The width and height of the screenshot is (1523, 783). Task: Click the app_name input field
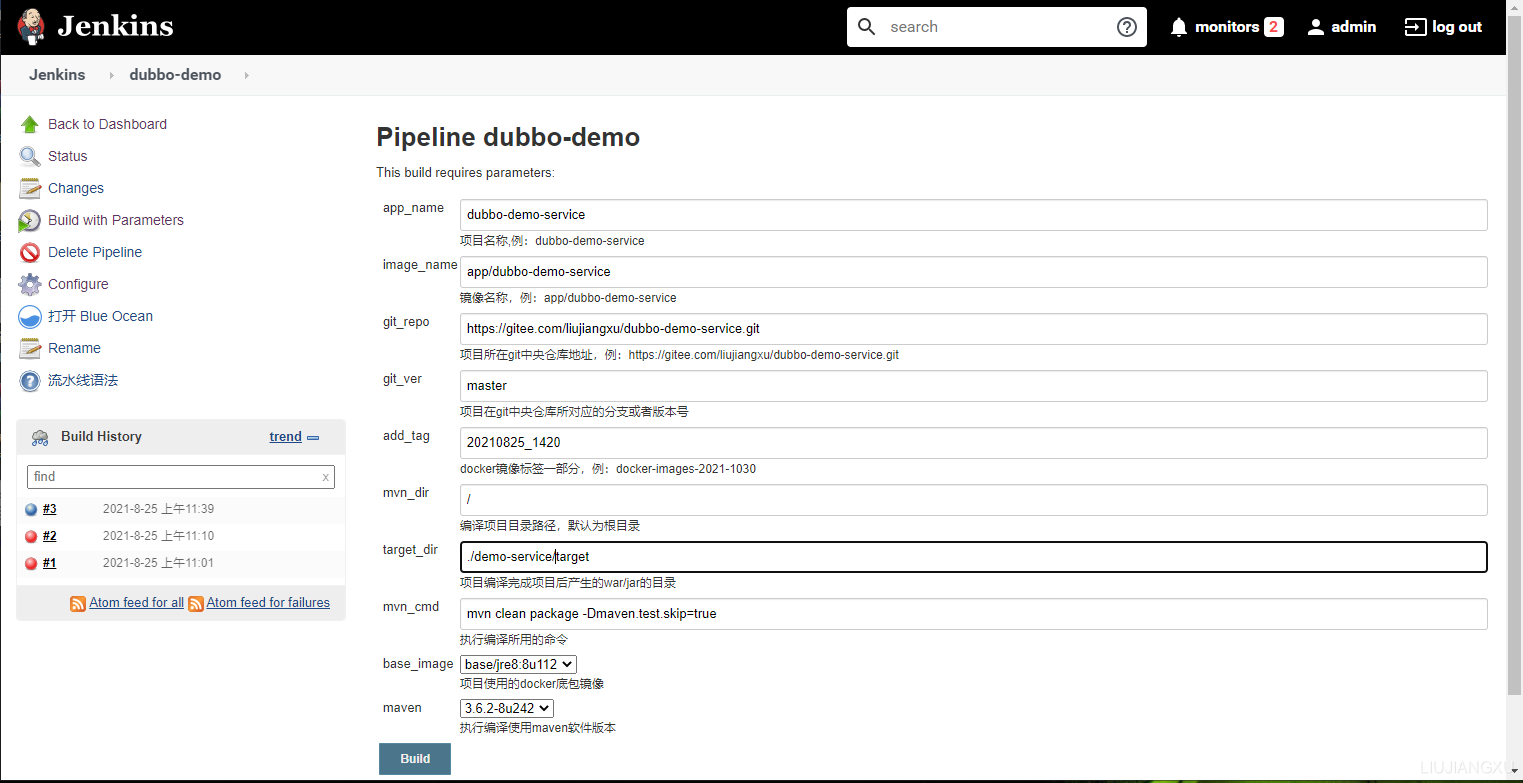[973, 215]
